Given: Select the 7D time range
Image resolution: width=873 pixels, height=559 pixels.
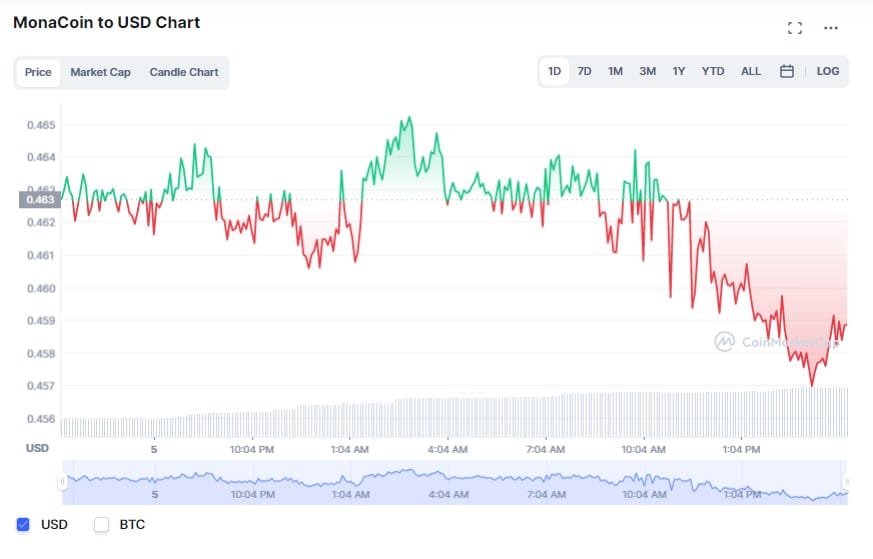Looking at the screenshot, I should tap(584, 71).
